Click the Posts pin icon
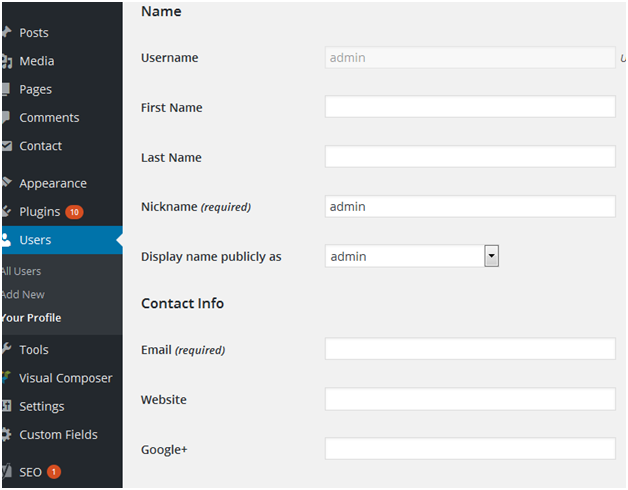This screenshot has height=490, width=628. [6, 32]
